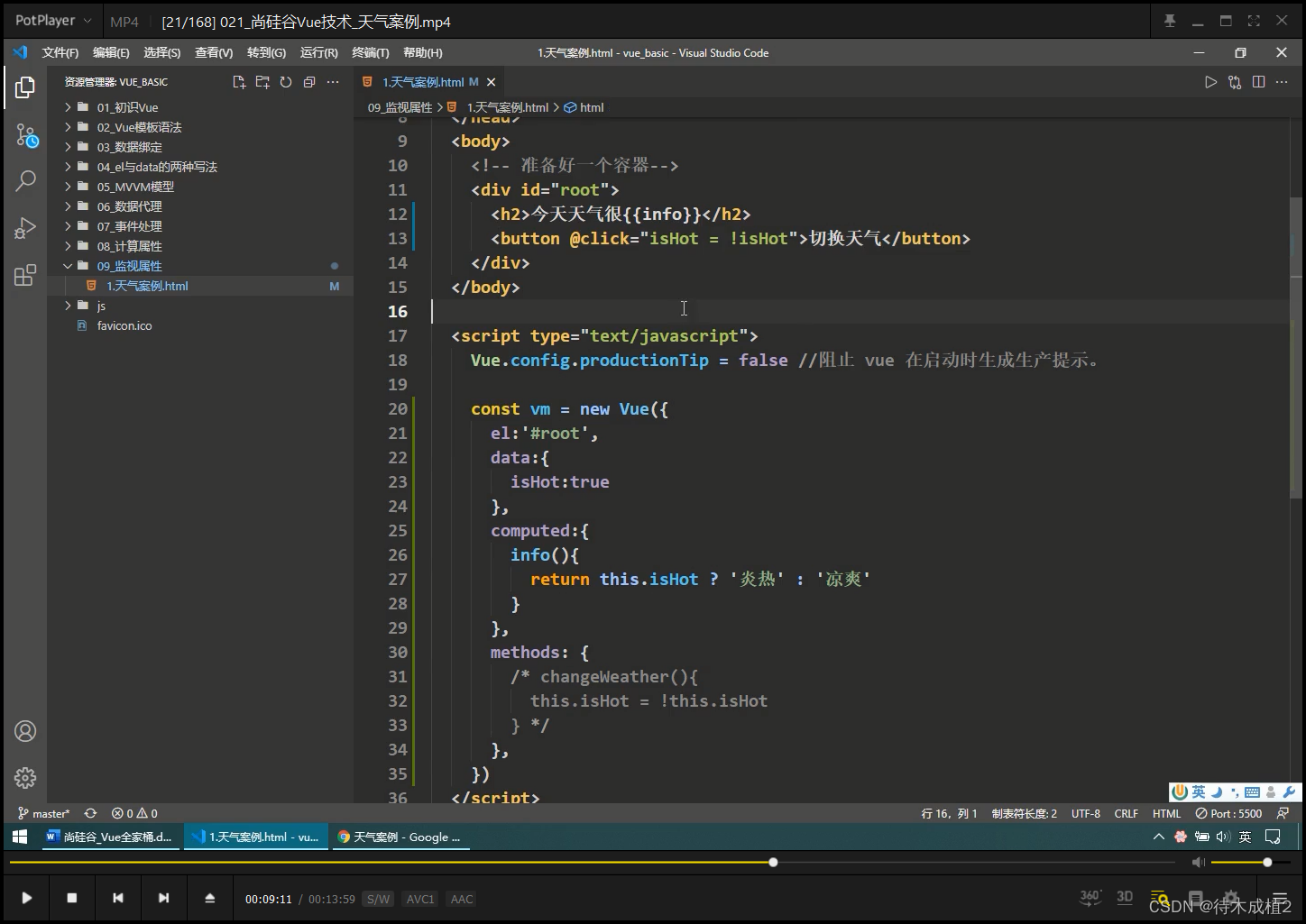The width and height of the screenshot is (1306, 924).
Task: Stop video playback in PotPlayer
Action: click(72, 898)
